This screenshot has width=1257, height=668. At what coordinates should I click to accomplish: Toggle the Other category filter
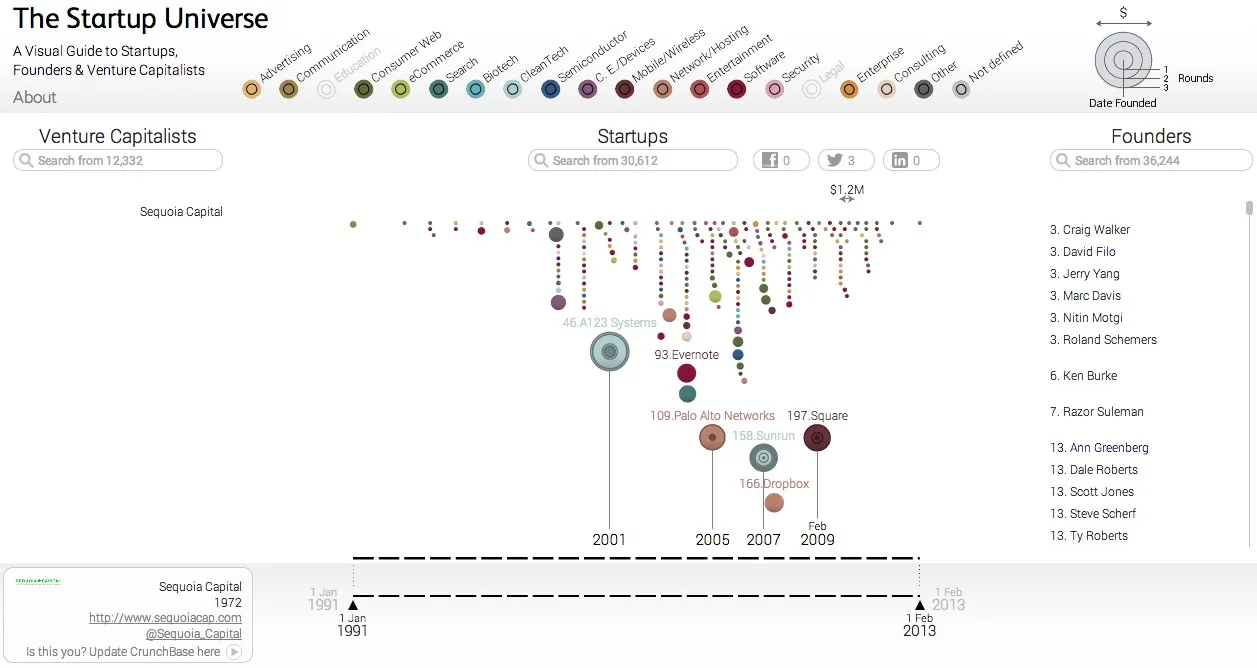(924, 90)
